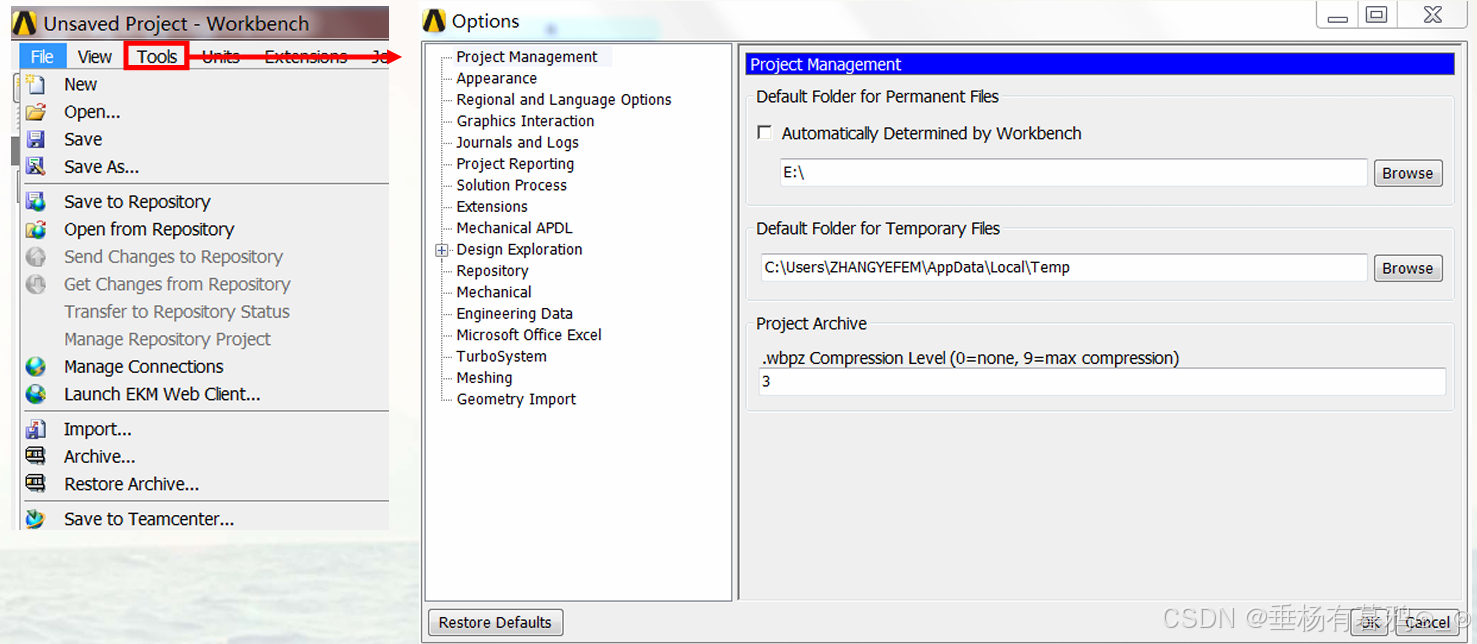Select Geometry Import in options tree
Viewport: 1477px width, 644px height.
[516, 399]
